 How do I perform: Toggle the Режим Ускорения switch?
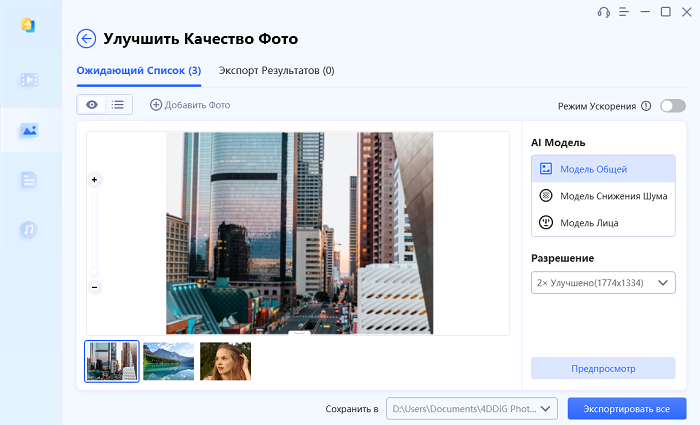coord(672,105)
